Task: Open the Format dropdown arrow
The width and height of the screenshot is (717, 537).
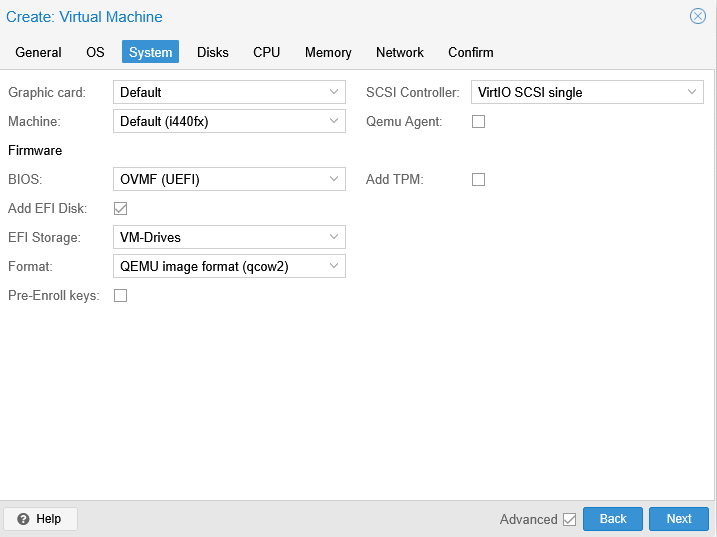Action: click(334, 266)
